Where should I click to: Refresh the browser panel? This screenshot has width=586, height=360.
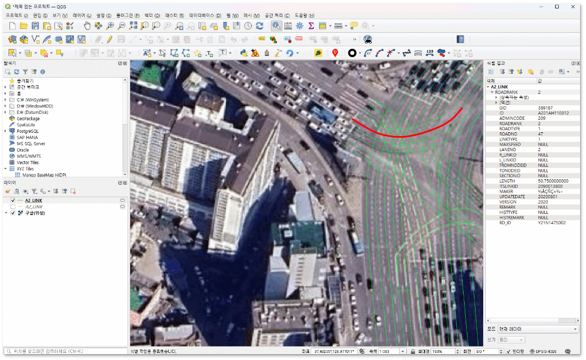[16, 72]
